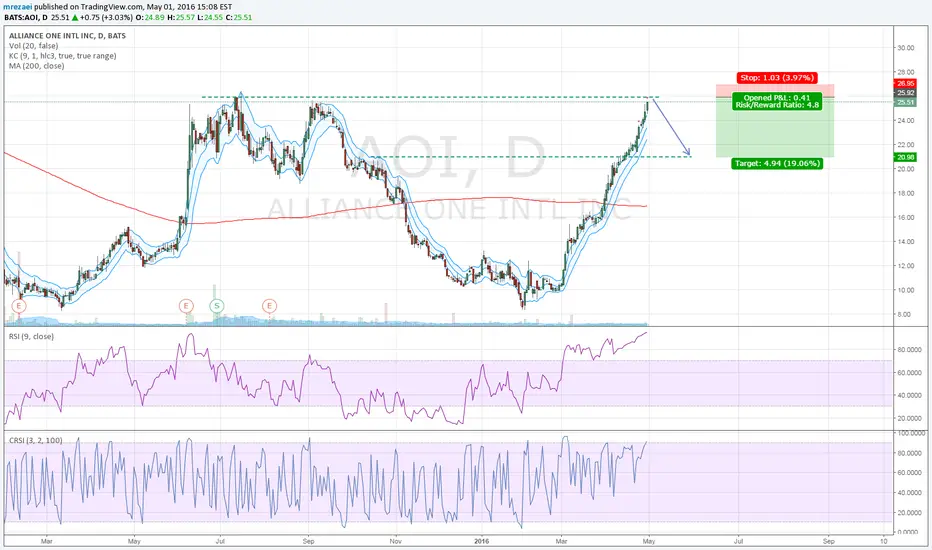Click the 2016 label on the time axis
The width and height of the screenshot is (932, 550).
[482, 541]
